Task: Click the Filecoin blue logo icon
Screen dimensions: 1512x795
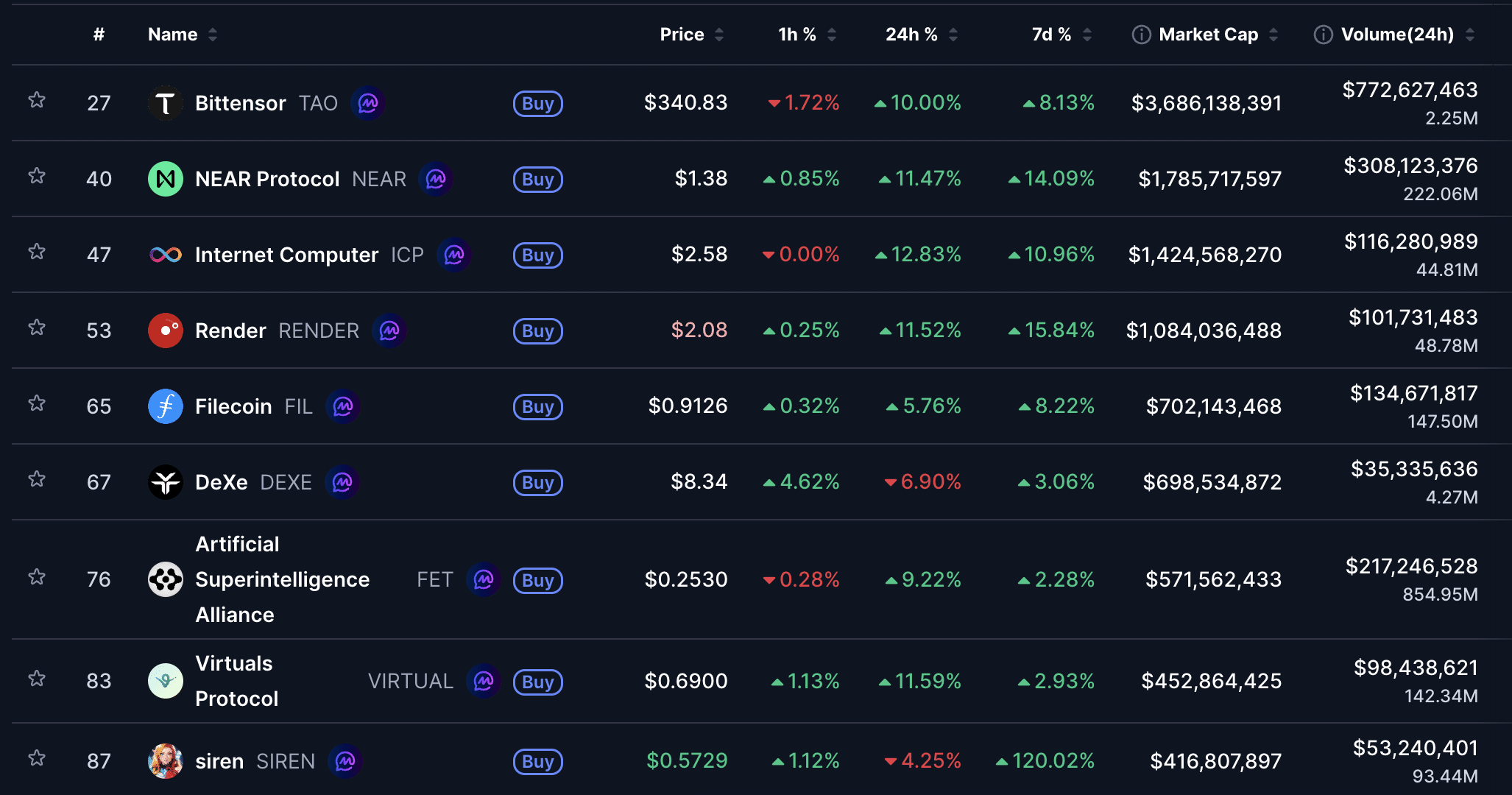Action: (166, 406)
